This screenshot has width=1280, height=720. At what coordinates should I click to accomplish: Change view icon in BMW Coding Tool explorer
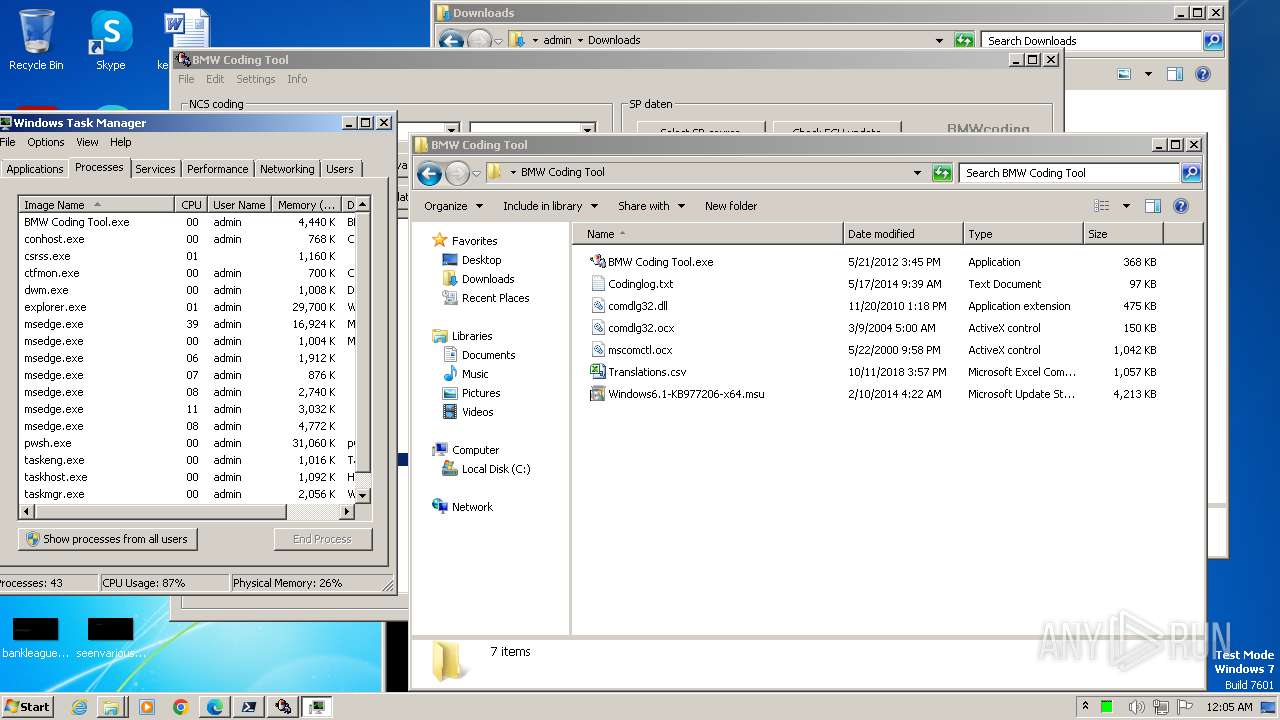1101,206
